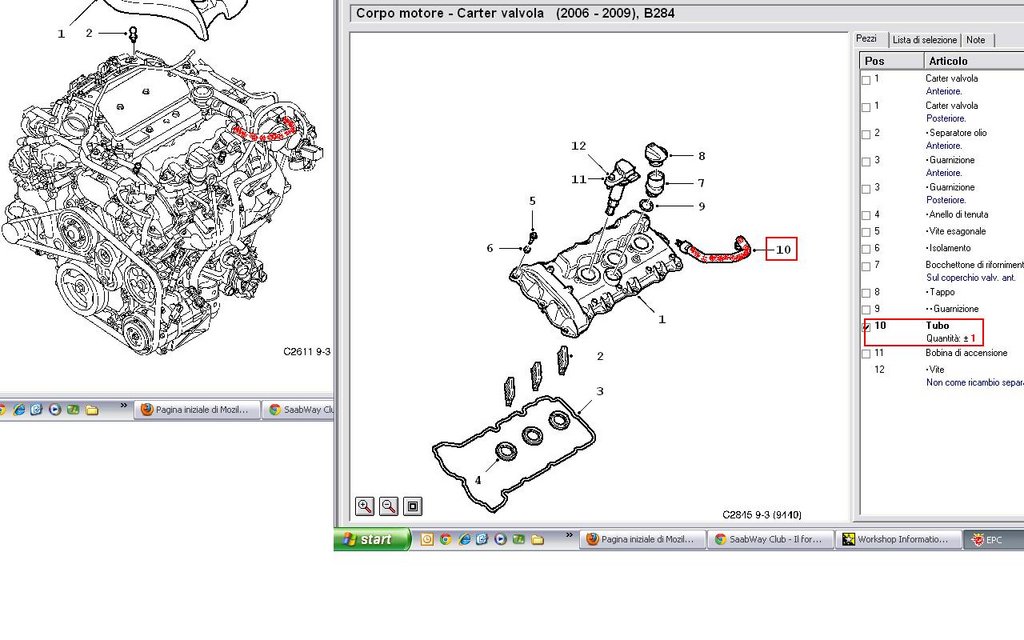Click 'Sul coperchio valv. ant.' note text
Image resolution: width=1024 pixels, height=640 pixels.
970,278
